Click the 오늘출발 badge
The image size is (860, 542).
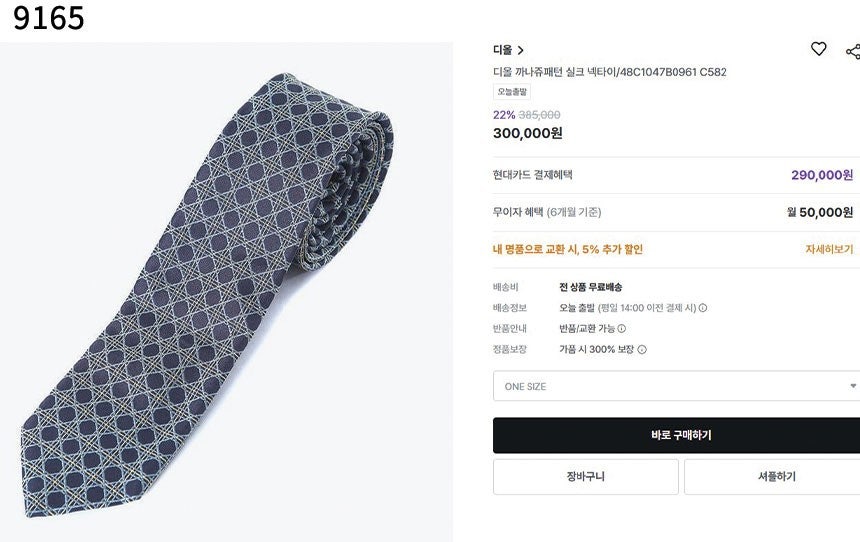coord(512,92)
